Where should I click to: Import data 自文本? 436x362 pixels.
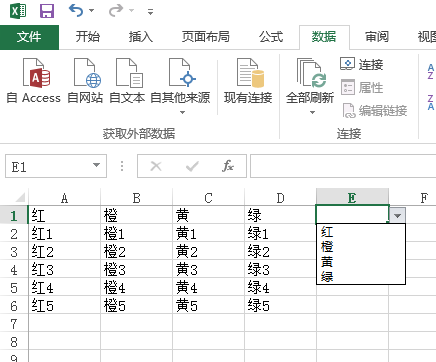pyautogui.click(x=127, y=81)
